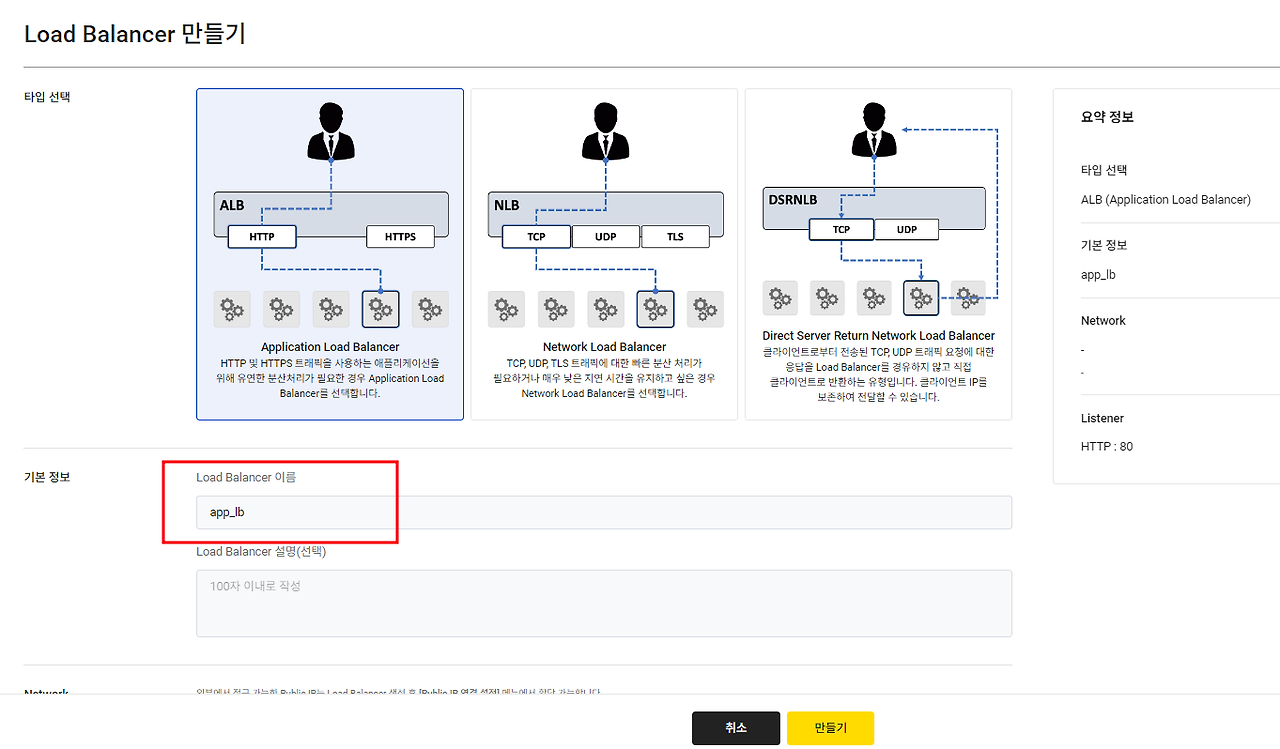Click the UDP box in the DSRNLB diagram
Image resolution: width=1280 pixels, height=749 pixels.
coord(907,229)
